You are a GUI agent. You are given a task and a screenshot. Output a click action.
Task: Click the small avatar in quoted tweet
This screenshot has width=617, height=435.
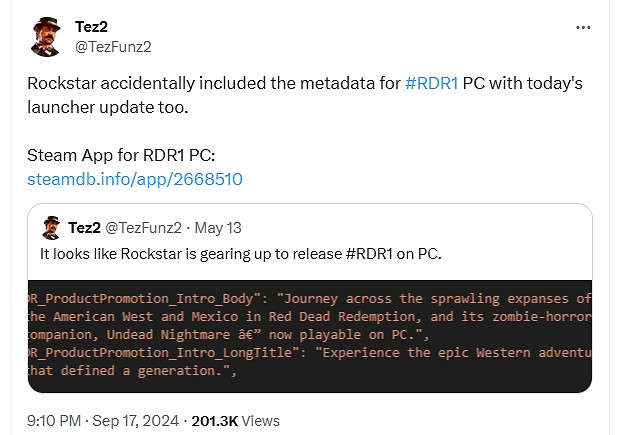[51, 228]
